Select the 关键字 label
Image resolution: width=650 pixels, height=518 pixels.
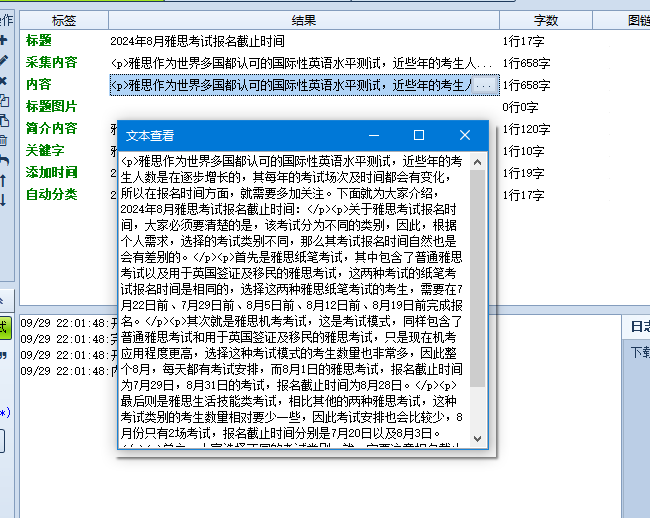[x=45, y=150]
